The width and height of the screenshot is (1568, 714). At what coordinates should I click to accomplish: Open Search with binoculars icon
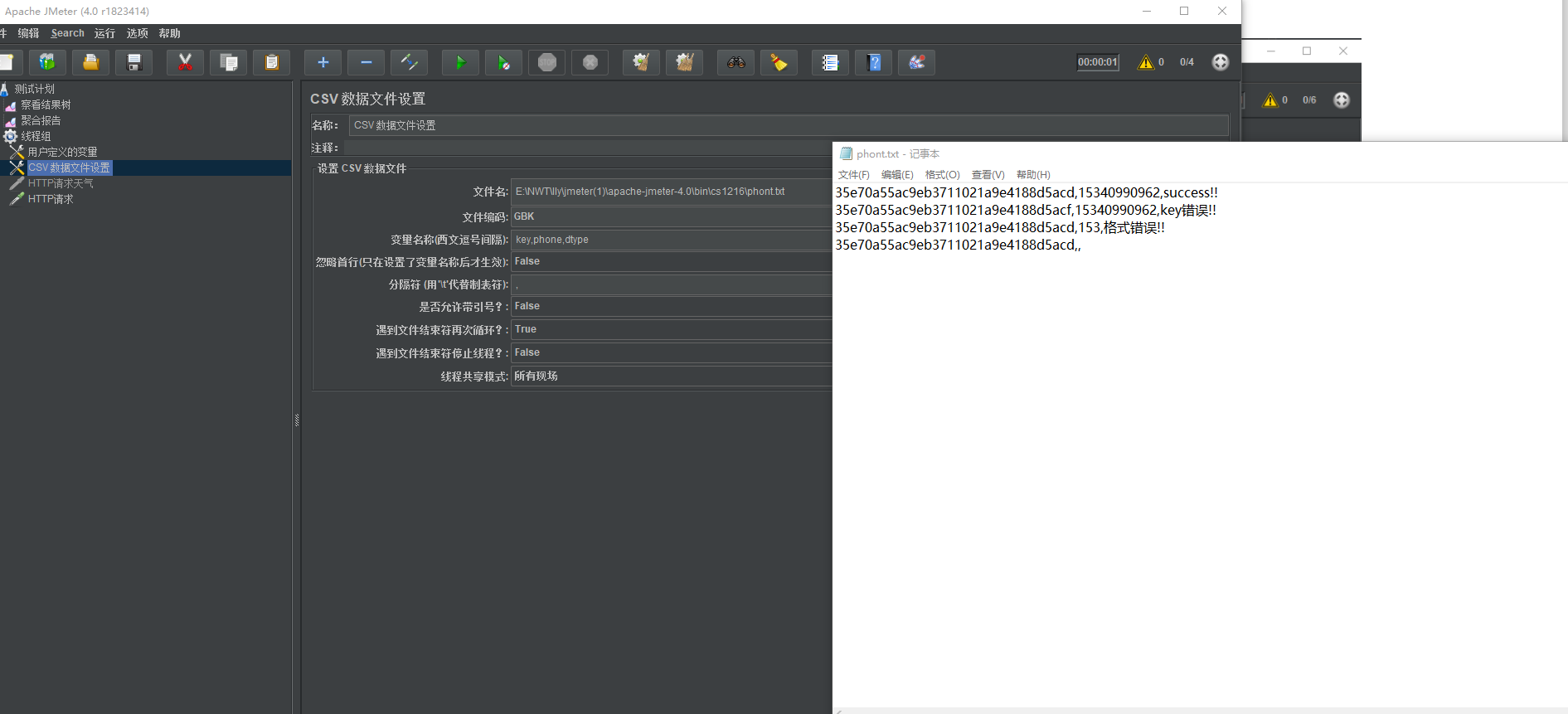(x=735, y=62)
